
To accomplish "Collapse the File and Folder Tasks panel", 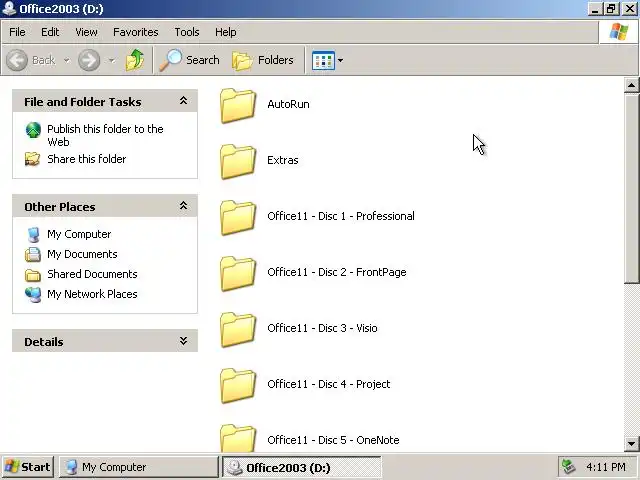I will pyautogui.click(x=183, y=101).
